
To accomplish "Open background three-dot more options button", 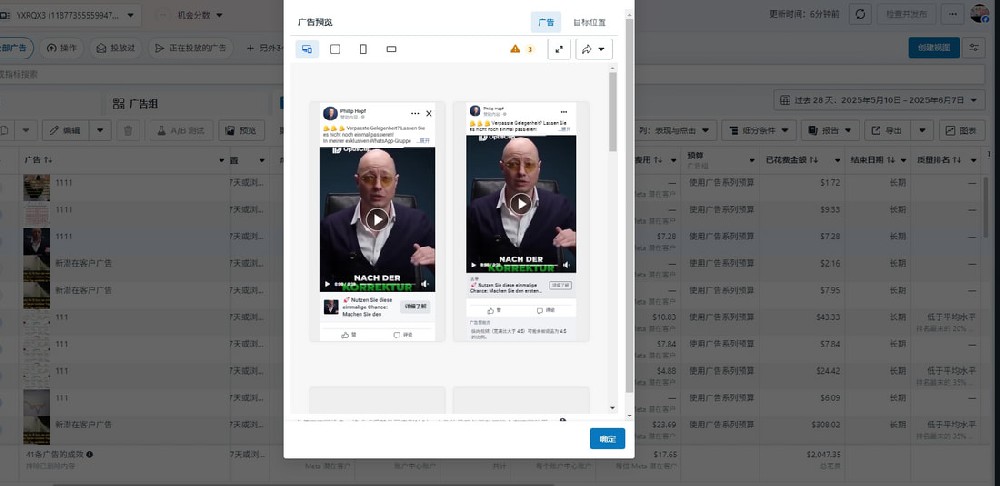I will [953, 14].
